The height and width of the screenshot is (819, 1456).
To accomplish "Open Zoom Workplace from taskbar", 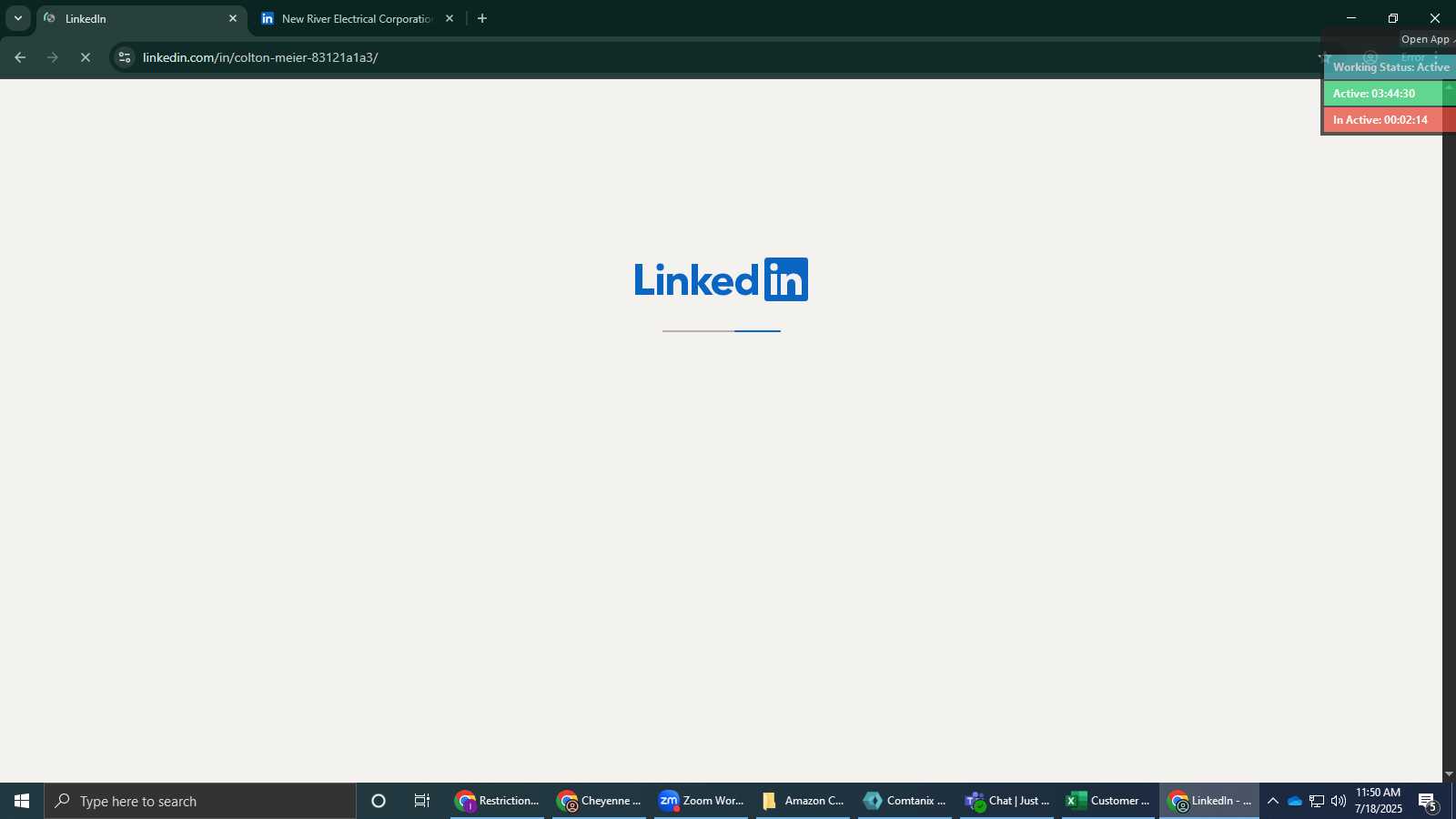I will tap(701, 801).
